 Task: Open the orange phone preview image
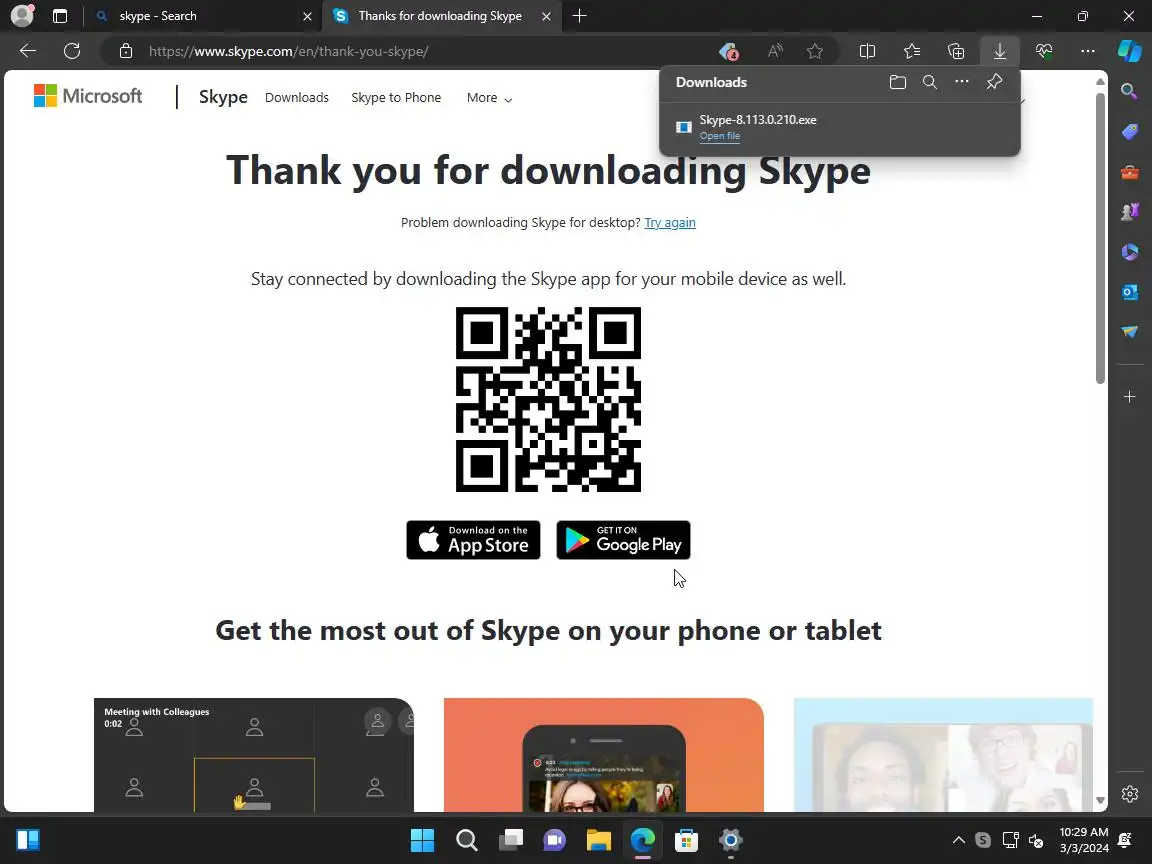click(603, 755)
